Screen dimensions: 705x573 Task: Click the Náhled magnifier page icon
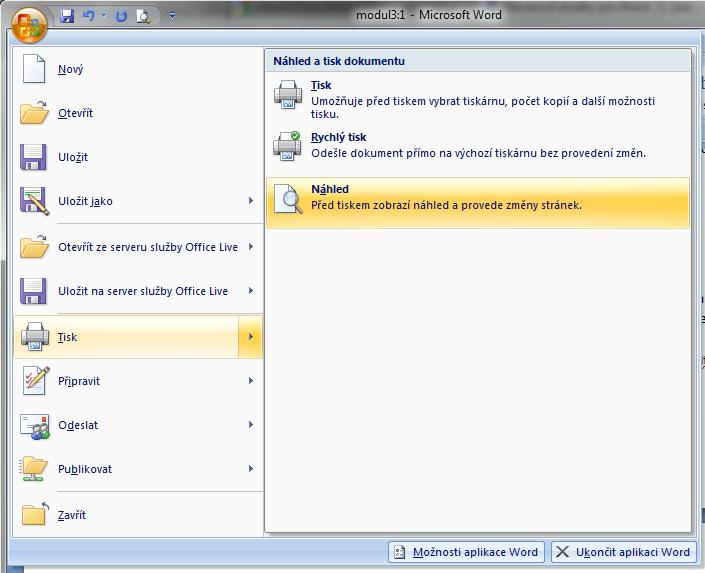point(288,198)
